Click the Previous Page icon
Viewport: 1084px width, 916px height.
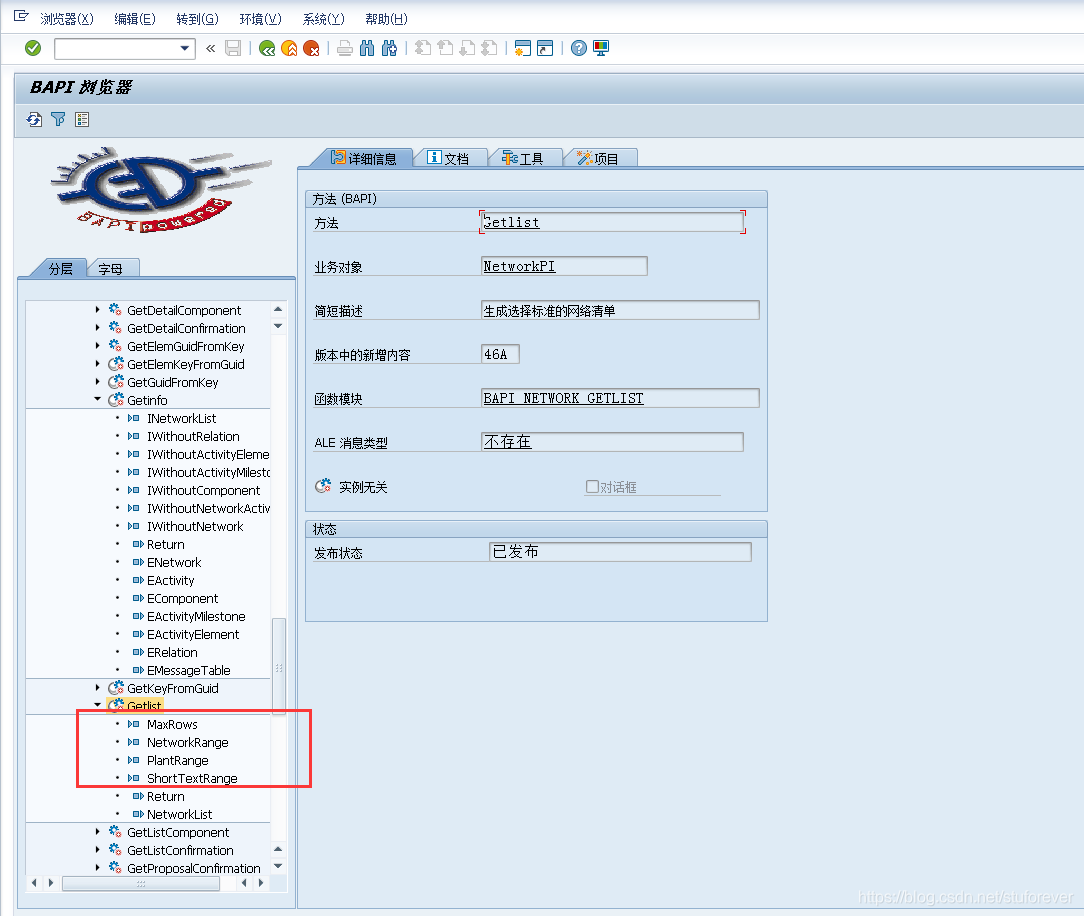click(445, 48)
